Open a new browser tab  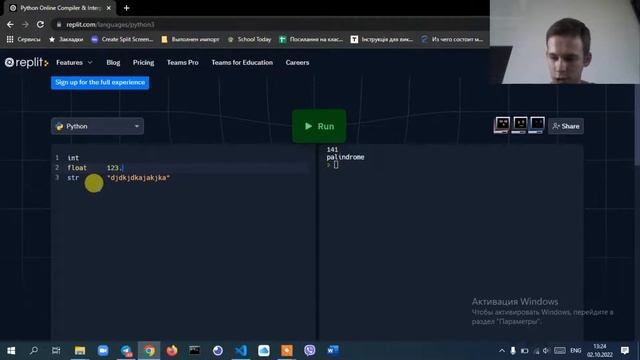click(127, 8)
